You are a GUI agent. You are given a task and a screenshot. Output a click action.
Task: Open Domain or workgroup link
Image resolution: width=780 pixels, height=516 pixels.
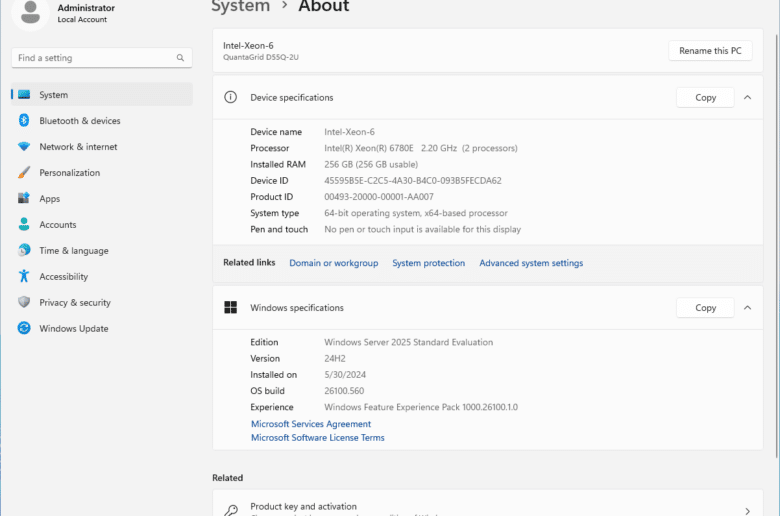click(334, 263)
